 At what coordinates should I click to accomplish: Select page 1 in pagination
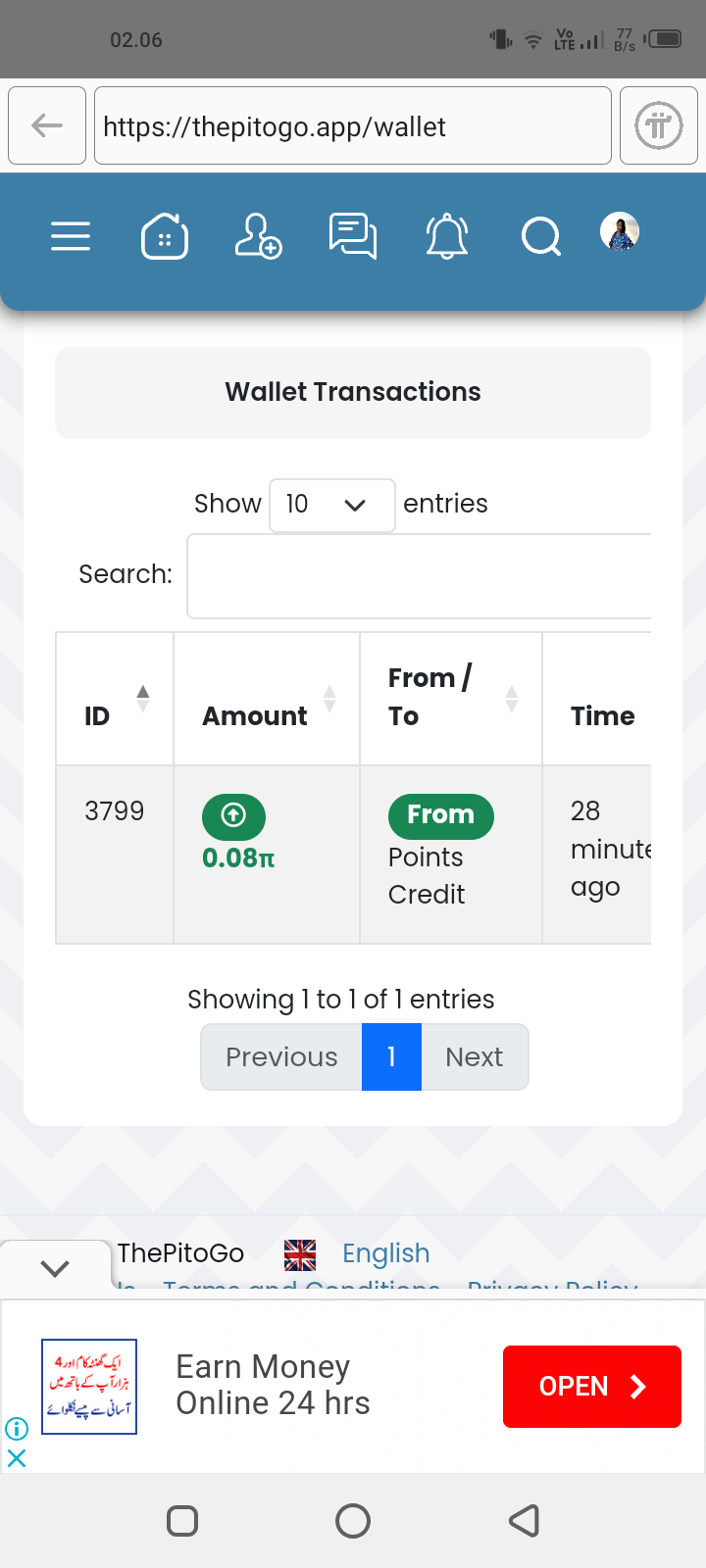coord(391,1056)
